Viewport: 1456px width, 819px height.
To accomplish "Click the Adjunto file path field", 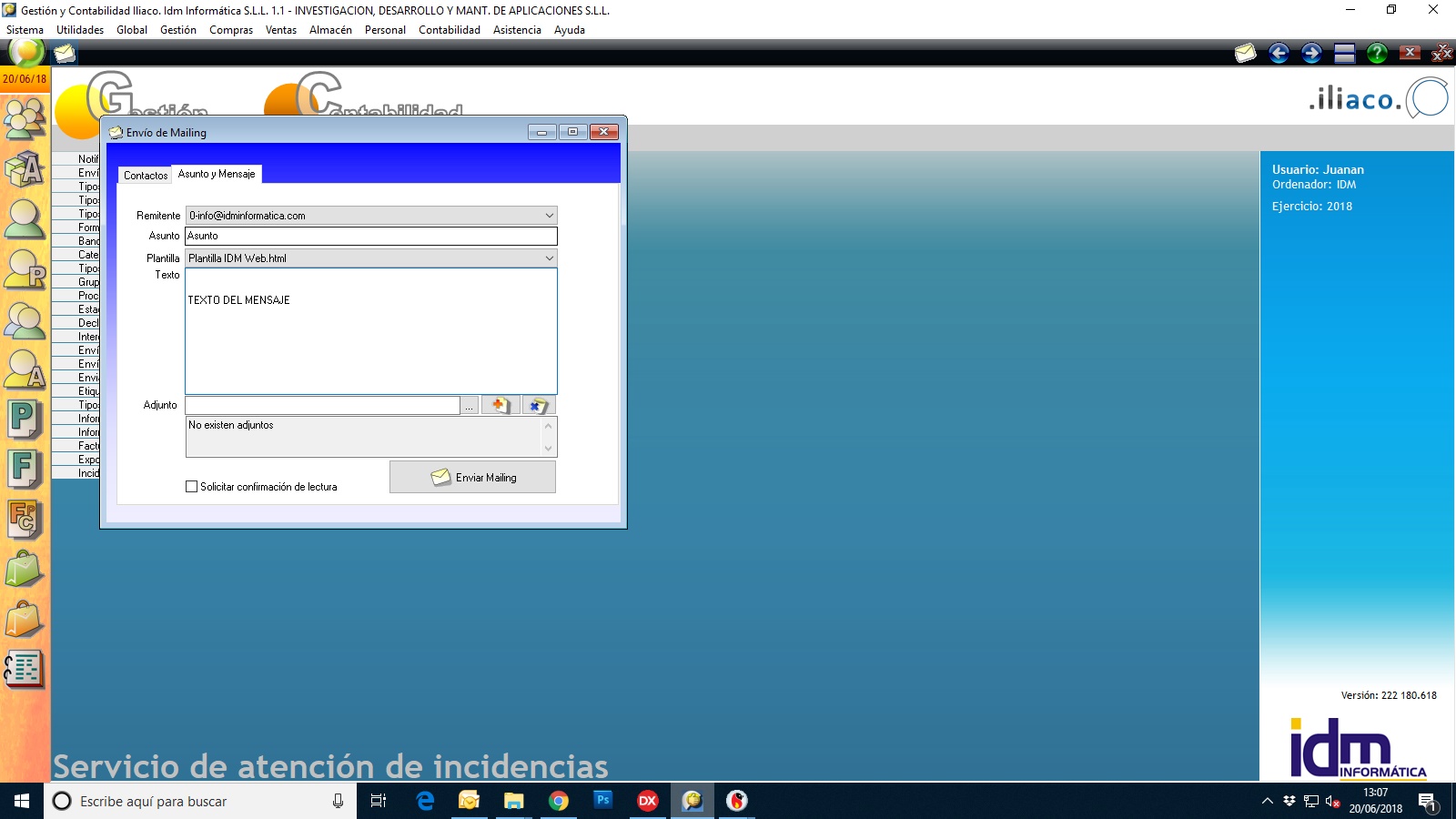I will tap(322, 405).
